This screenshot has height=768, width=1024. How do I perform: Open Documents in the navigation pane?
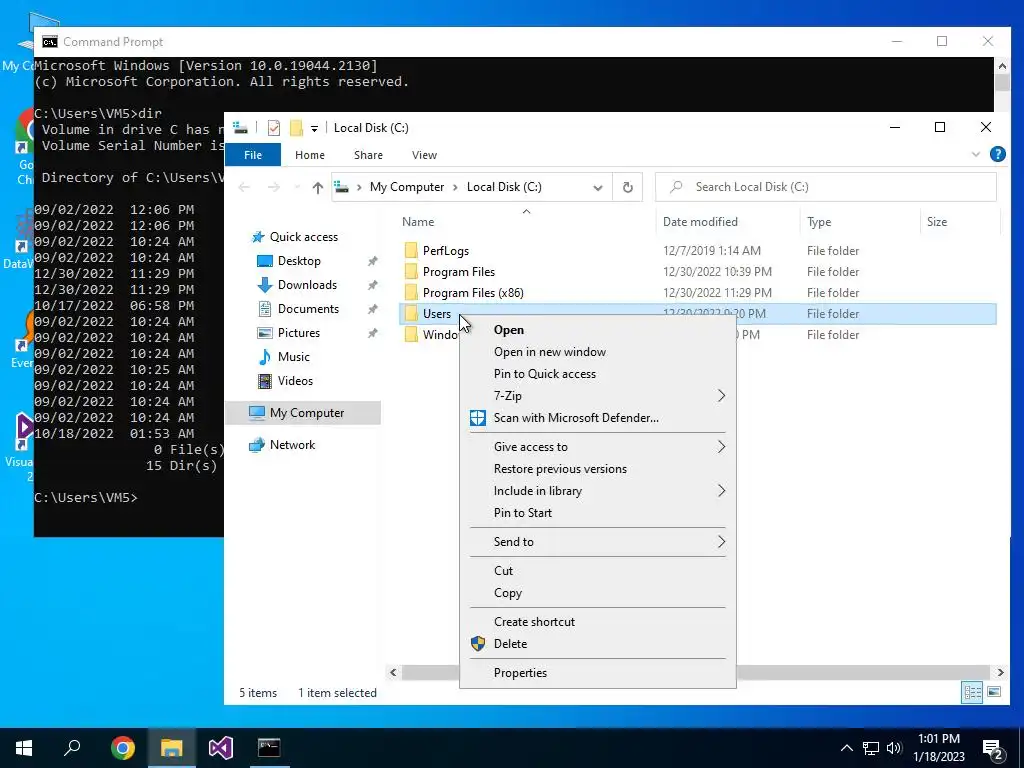[x=308, y=309]
